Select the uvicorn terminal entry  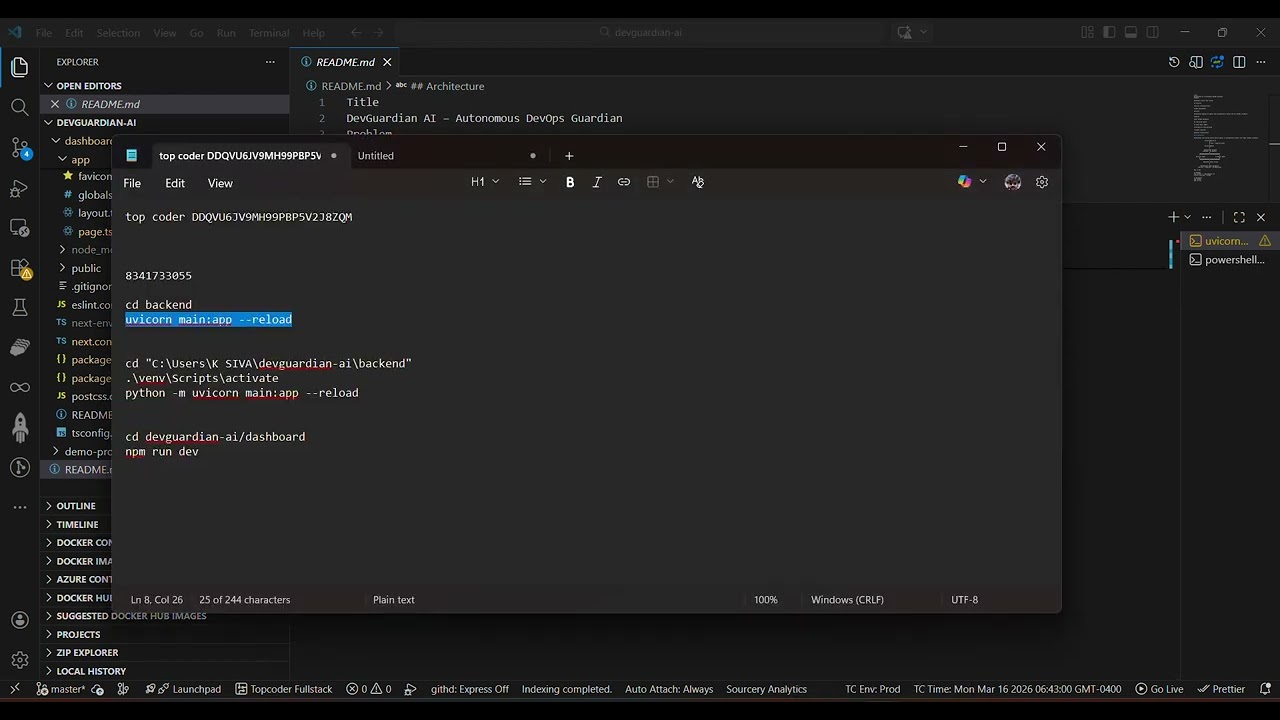coord(1228,241)
